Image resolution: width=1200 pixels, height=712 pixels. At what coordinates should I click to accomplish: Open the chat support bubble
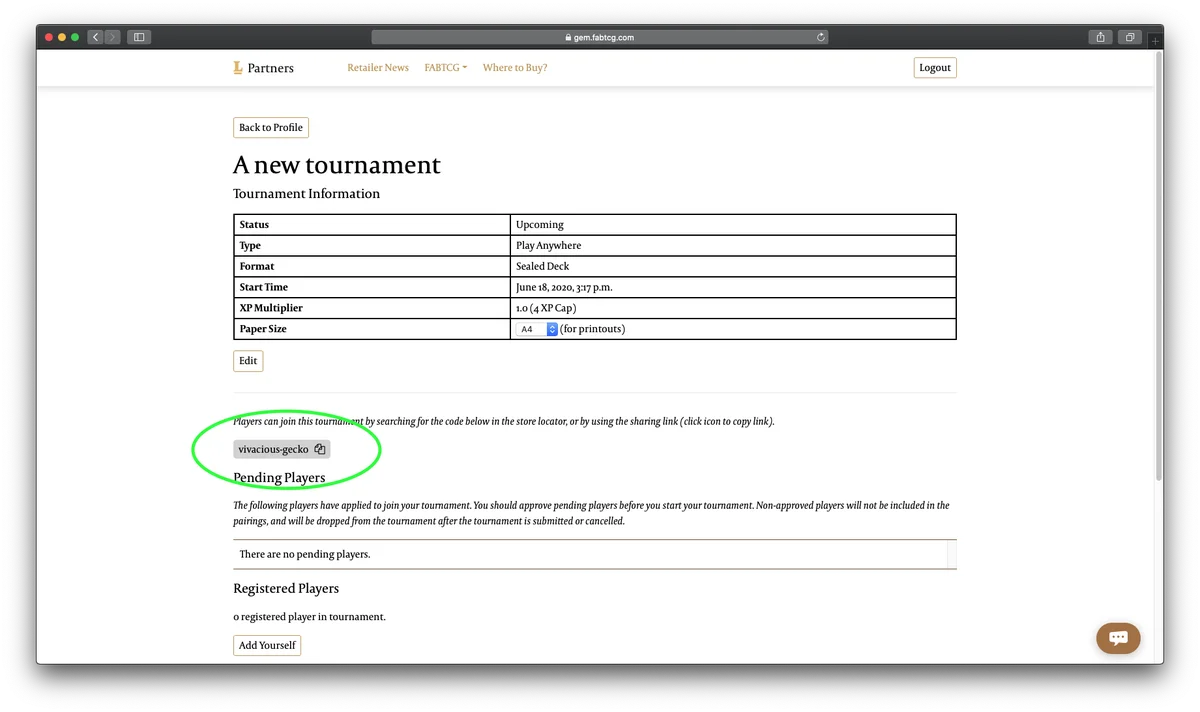1118,638
